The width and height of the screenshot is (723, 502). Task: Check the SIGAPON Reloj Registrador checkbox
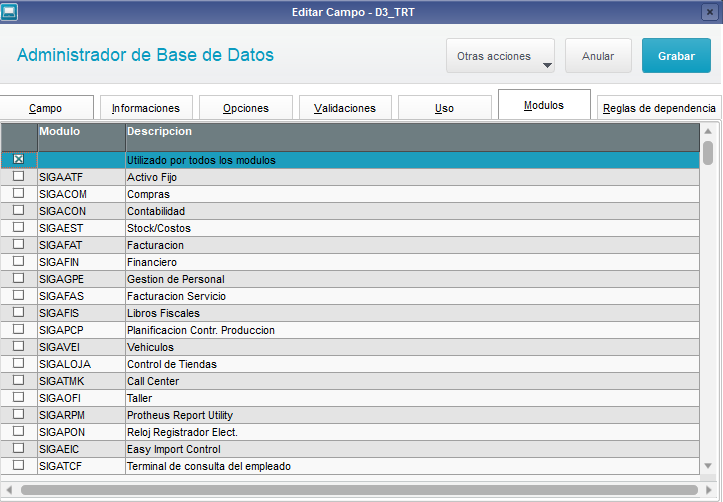tap(18, 431)
